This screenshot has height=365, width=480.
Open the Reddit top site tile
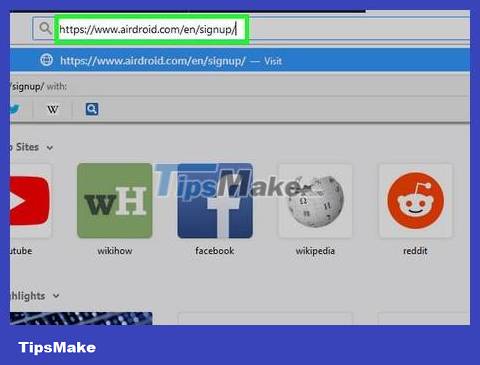(x=416, y=201)
